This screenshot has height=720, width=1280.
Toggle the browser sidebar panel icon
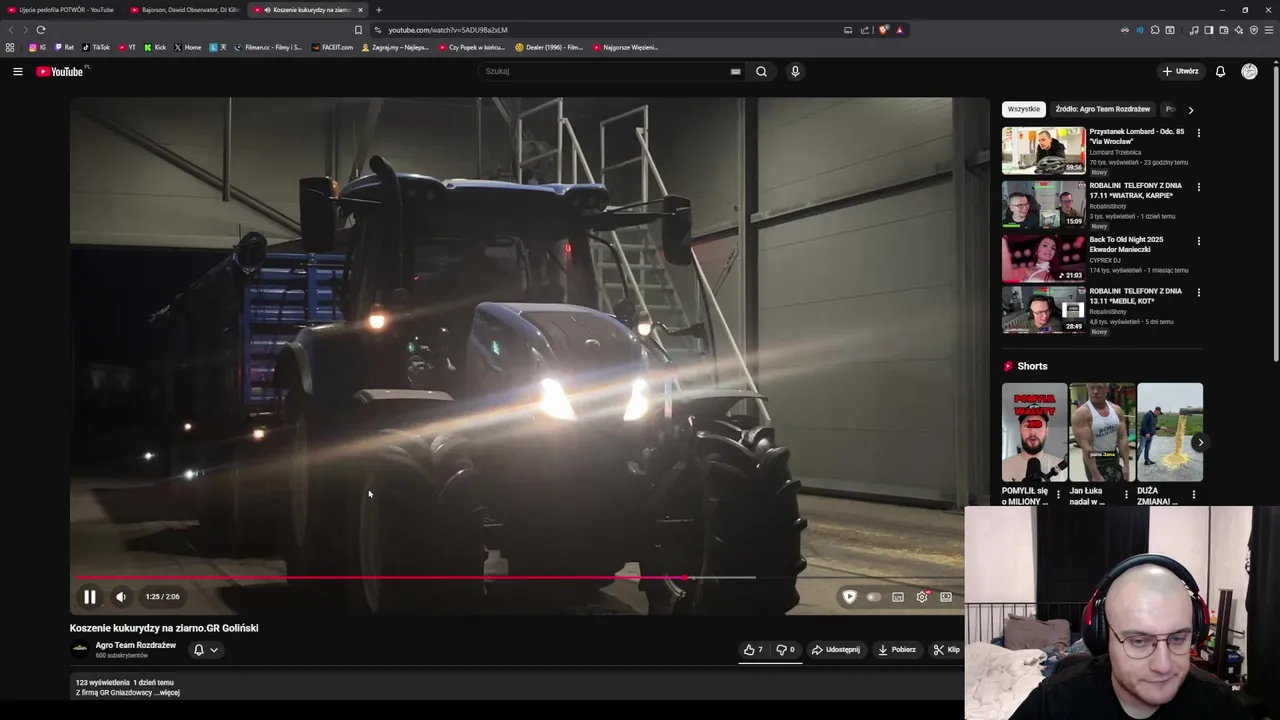(1209, 30)
